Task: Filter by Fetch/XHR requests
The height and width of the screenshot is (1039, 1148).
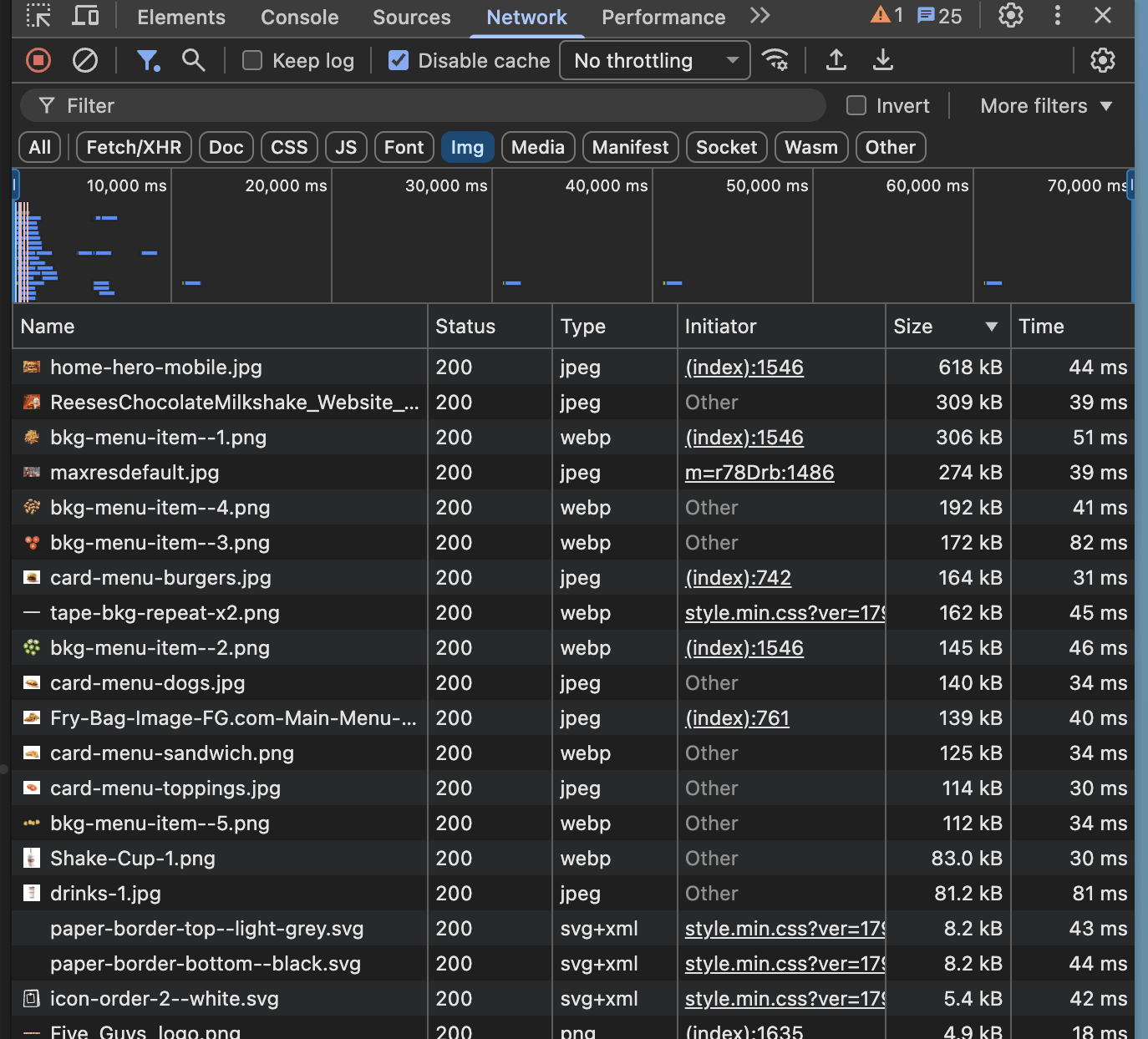Action: coord(135,147)
